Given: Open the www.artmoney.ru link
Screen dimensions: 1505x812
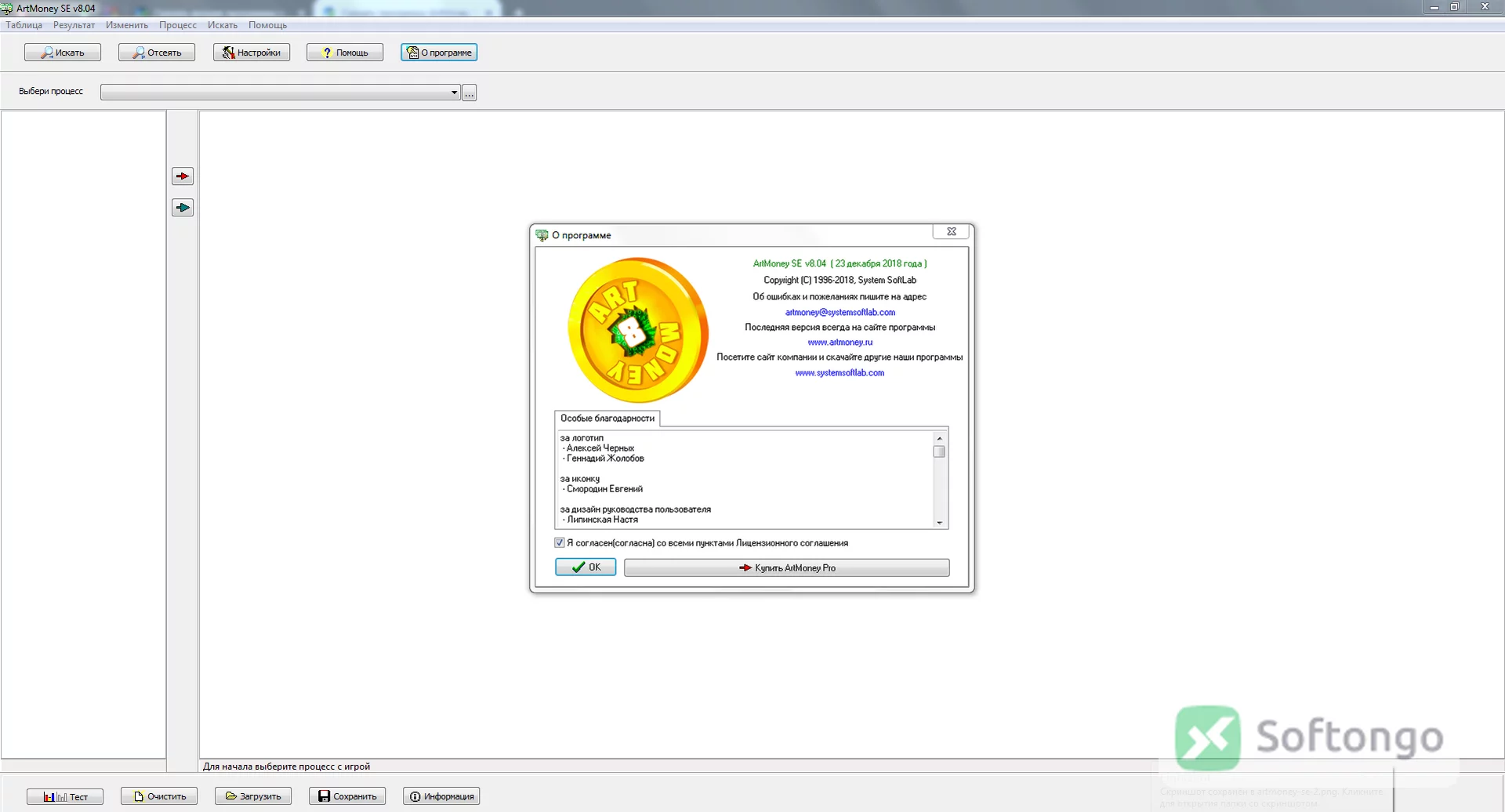Looking at the screenshot, I should [840, 342].
